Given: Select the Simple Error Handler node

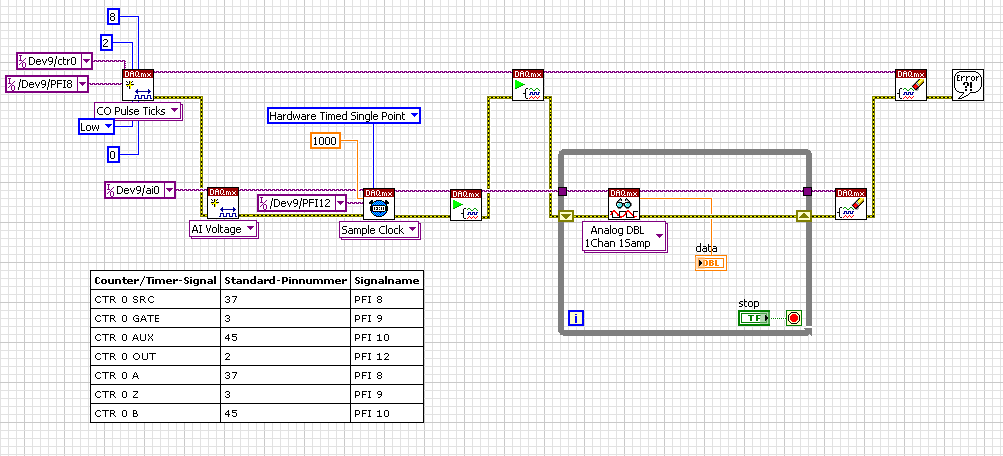Looking at the screenshot, I should coord(968,85).
